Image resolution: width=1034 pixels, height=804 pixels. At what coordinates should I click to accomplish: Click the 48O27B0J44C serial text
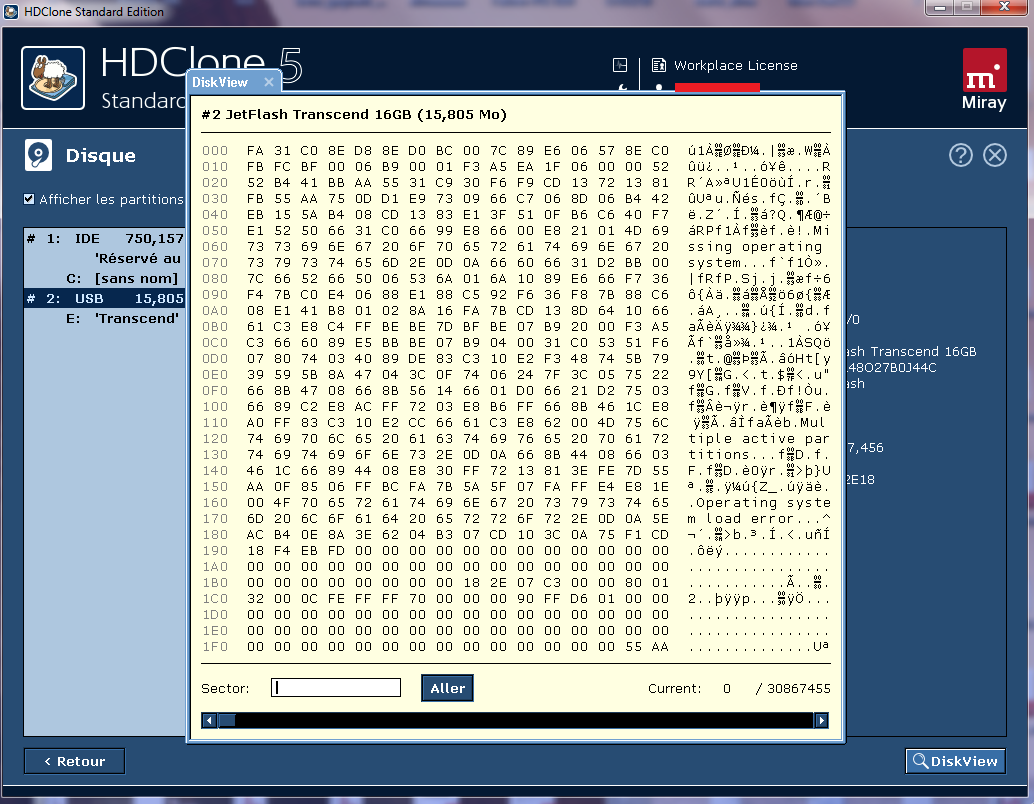(x=892, y=367)
